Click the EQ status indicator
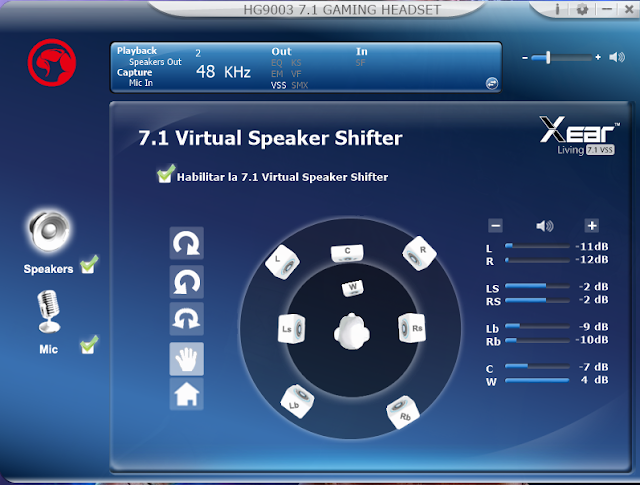640x485 pixels. [277, 63]
